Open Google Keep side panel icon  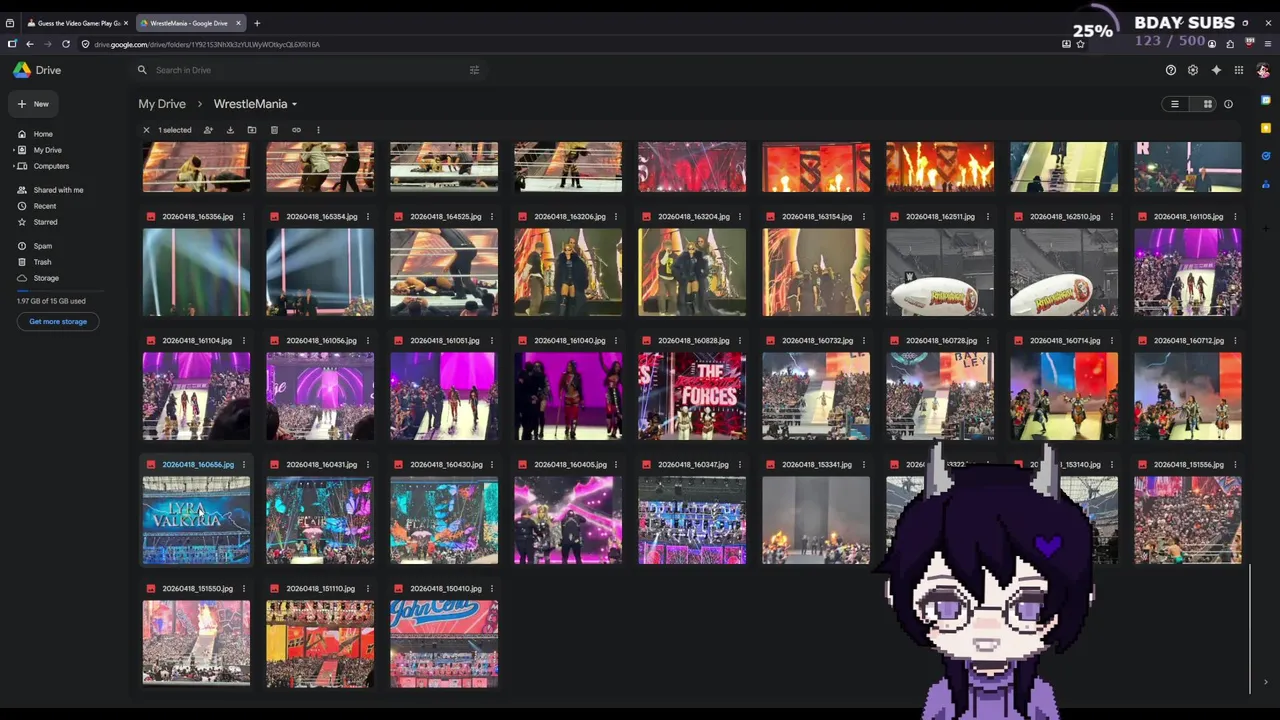coord(1266,128)
